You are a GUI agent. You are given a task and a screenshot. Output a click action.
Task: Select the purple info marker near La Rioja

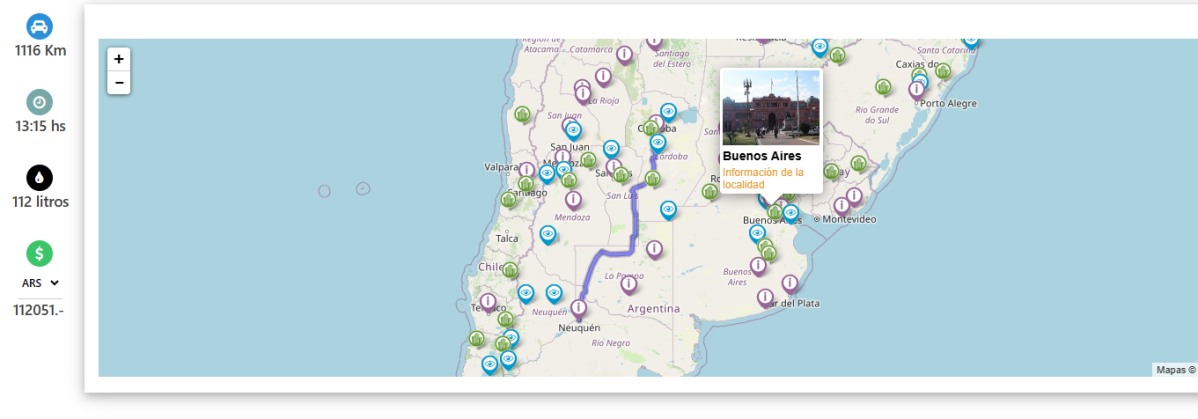click(582, 93)
